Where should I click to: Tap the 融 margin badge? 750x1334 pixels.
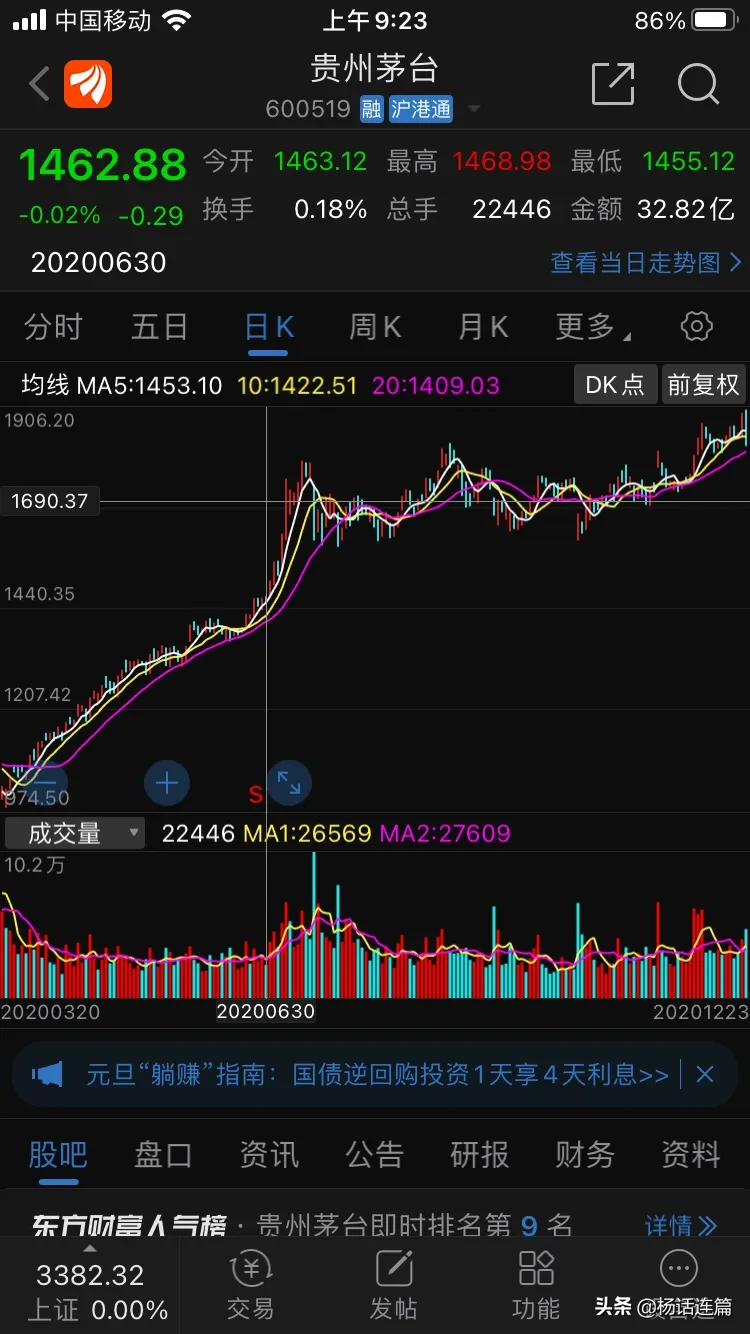372,109
